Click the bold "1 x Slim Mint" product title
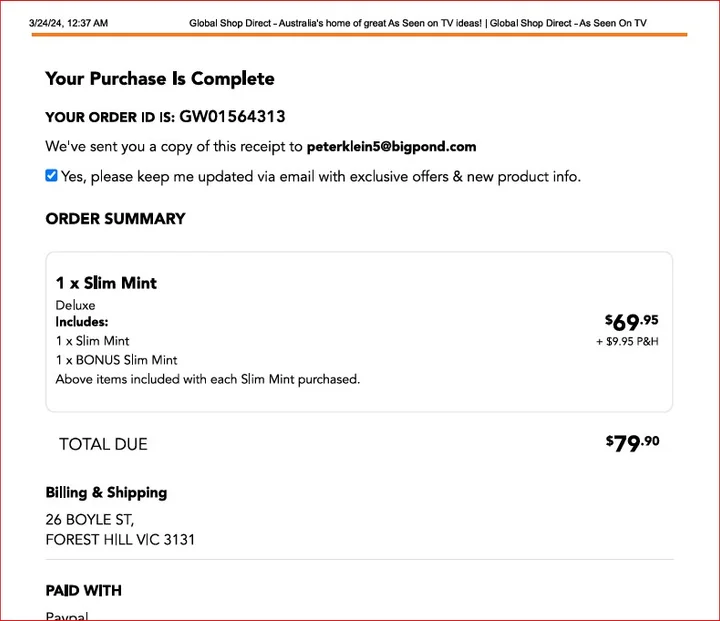 (x=106, y=283)
